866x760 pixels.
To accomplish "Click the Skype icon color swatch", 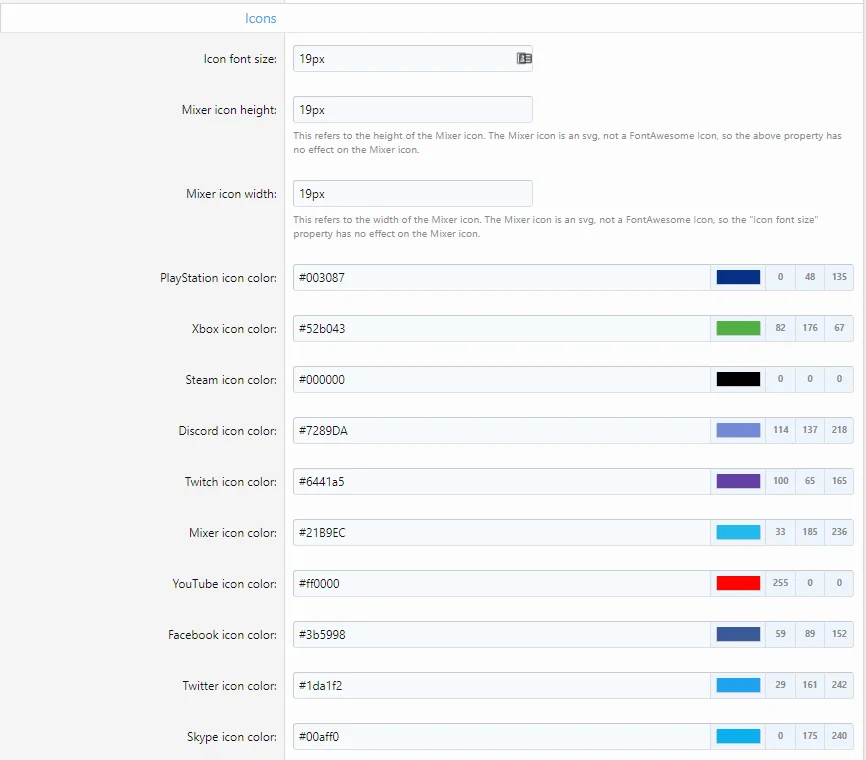I will click(738, 737).
